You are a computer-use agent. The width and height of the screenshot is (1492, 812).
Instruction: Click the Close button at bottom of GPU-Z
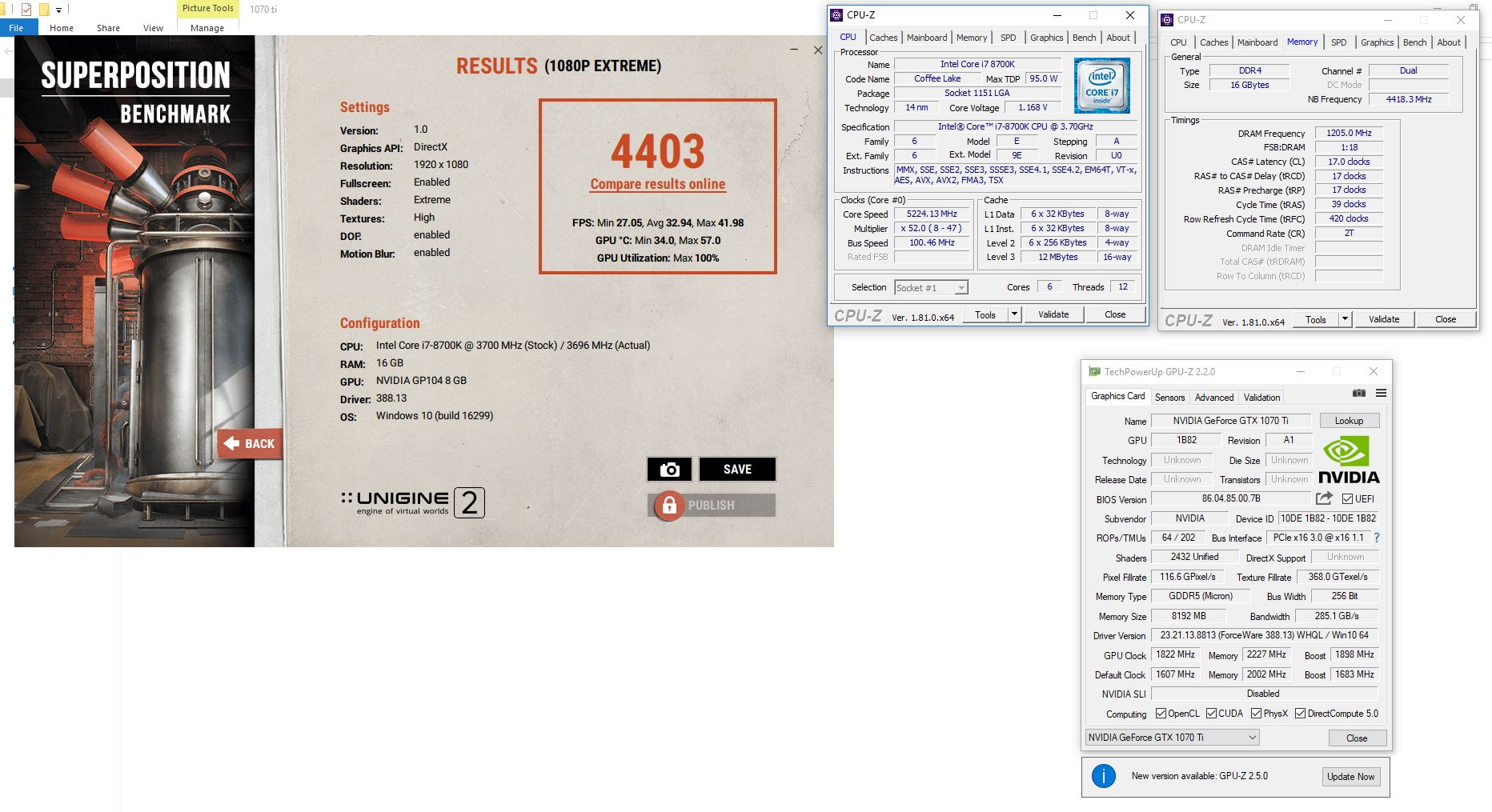click(x=1357, y=738)
